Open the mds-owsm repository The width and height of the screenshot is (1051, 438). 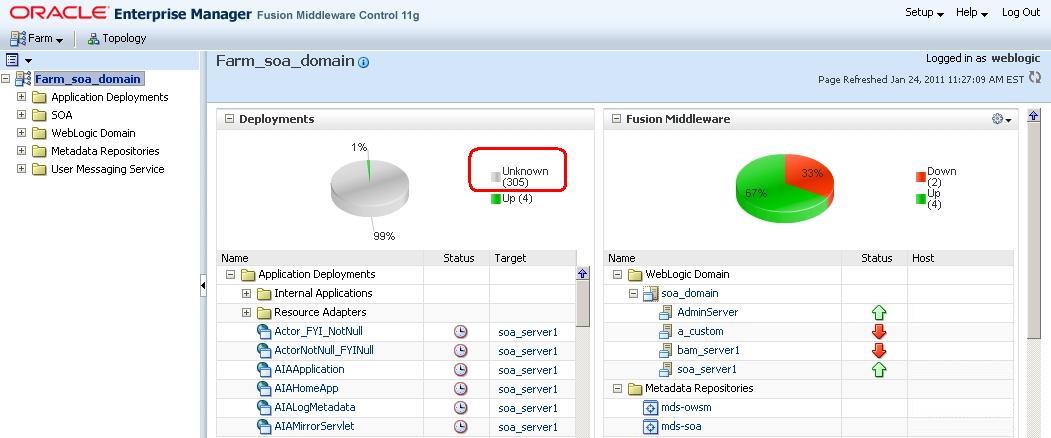[x=686, y=407]
